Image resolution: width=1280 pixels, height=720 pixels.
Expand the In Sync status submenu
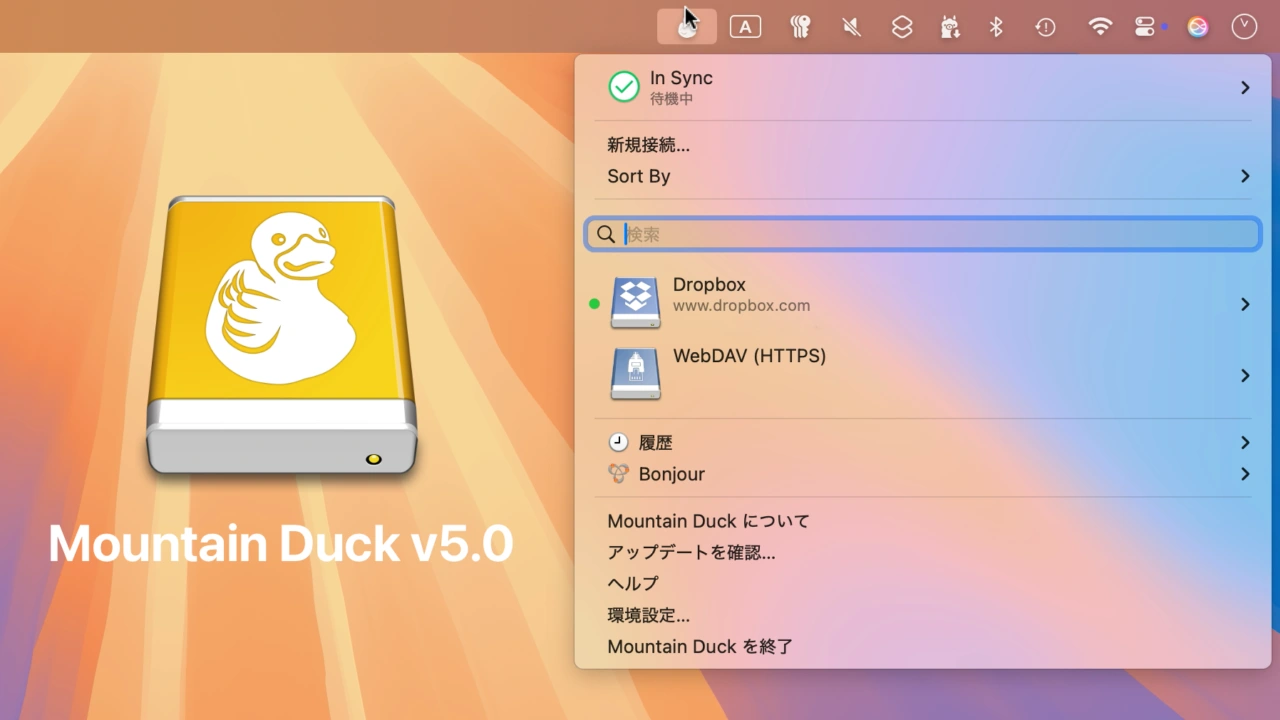pos(1245,87)
